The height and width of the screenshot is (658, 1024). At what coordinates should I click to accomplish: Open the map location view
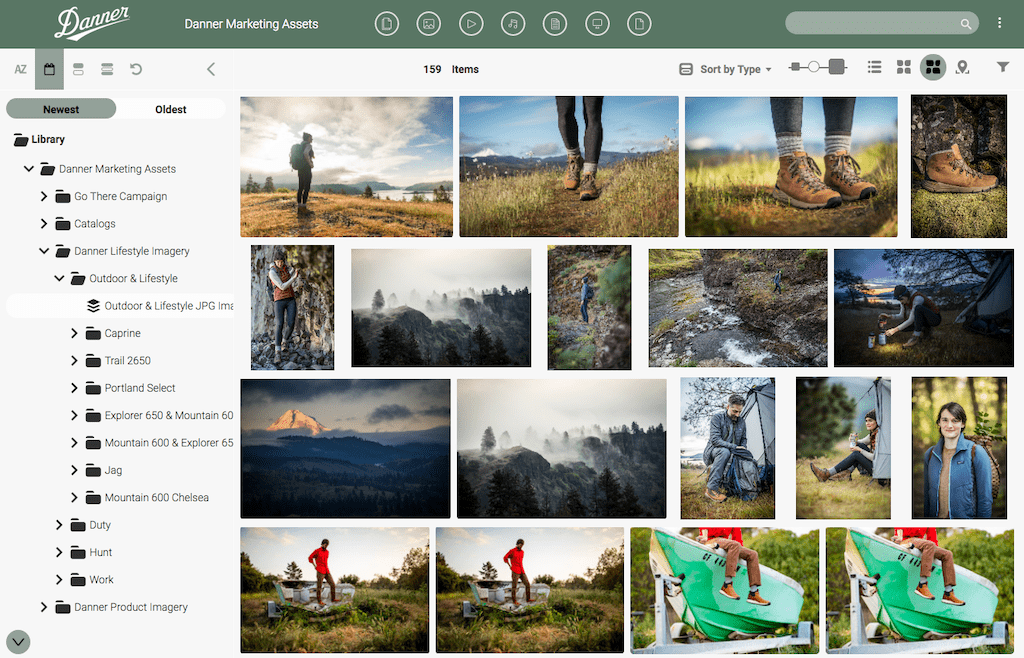click(x=962, y=68)
